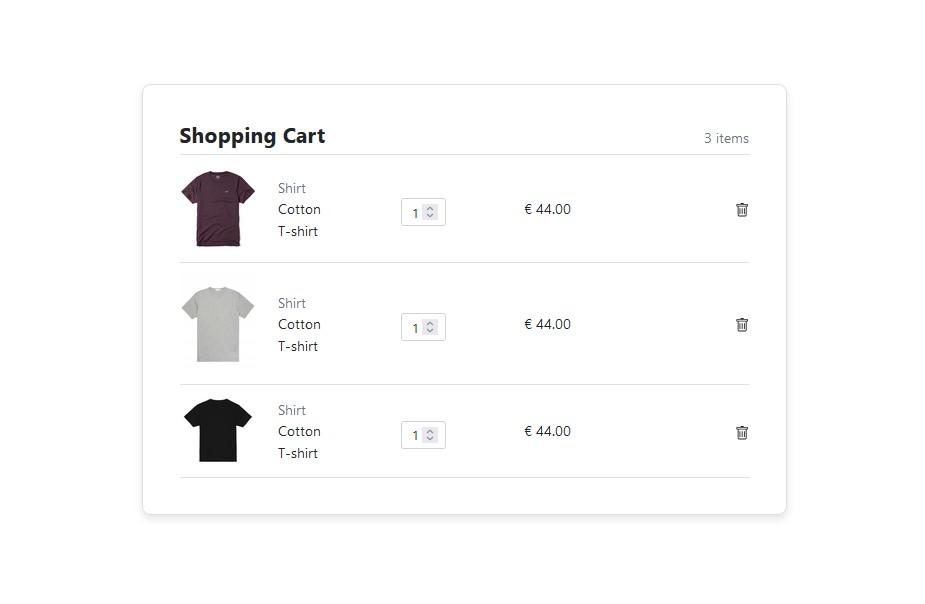Click the Cotton T-shirt name of the black shirt
This screenshot has height=604, width=925.
click(299, 442)
